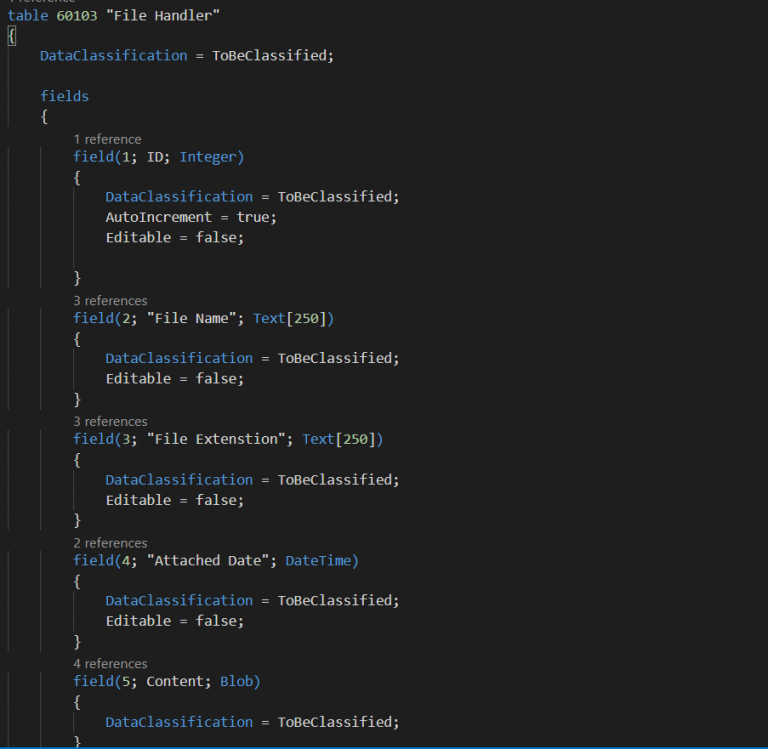Screen dimensions: 768x749
Task: Open '3 references' CodeLens above the File Name field
Action: [x=110, y=300]
